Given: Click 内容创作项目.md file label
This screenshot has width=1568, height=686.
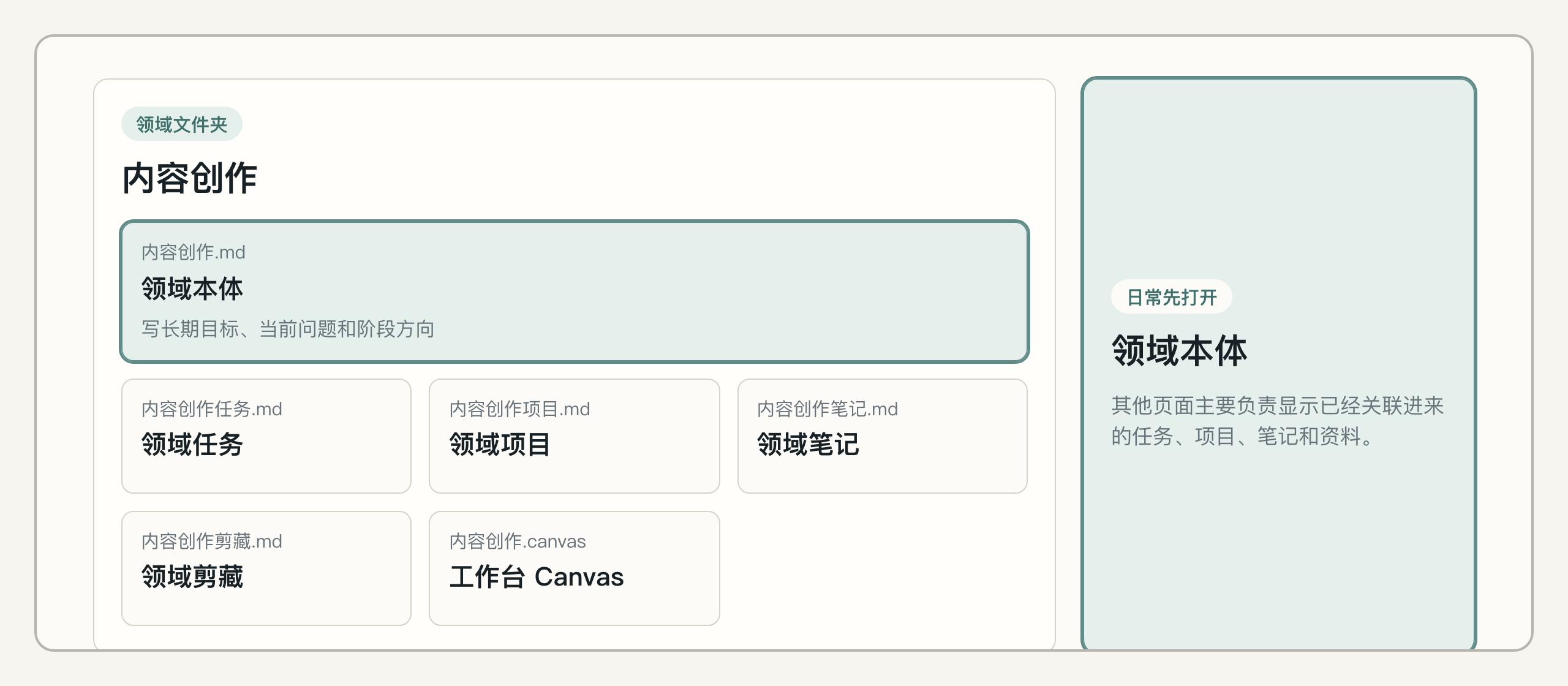Looking at the screenshot, I should 520,409.
